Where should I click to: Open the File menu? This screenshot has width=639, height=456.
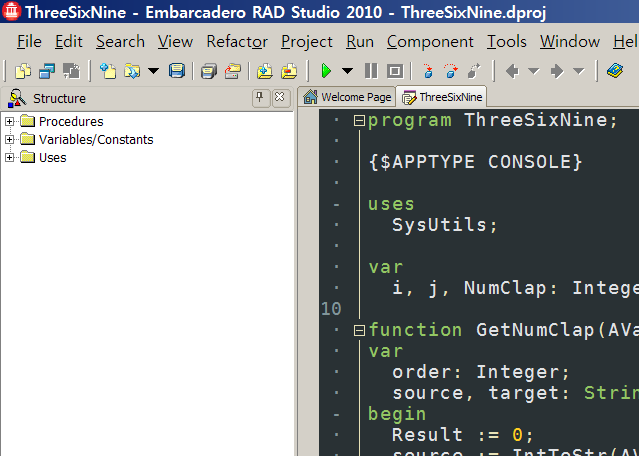pos(29,42)
